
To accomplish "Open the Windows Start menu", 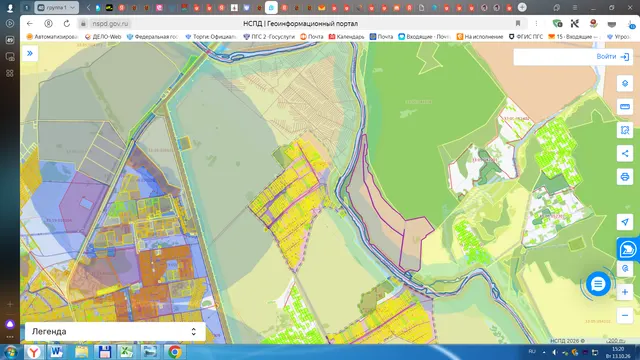I will (10, 352).
